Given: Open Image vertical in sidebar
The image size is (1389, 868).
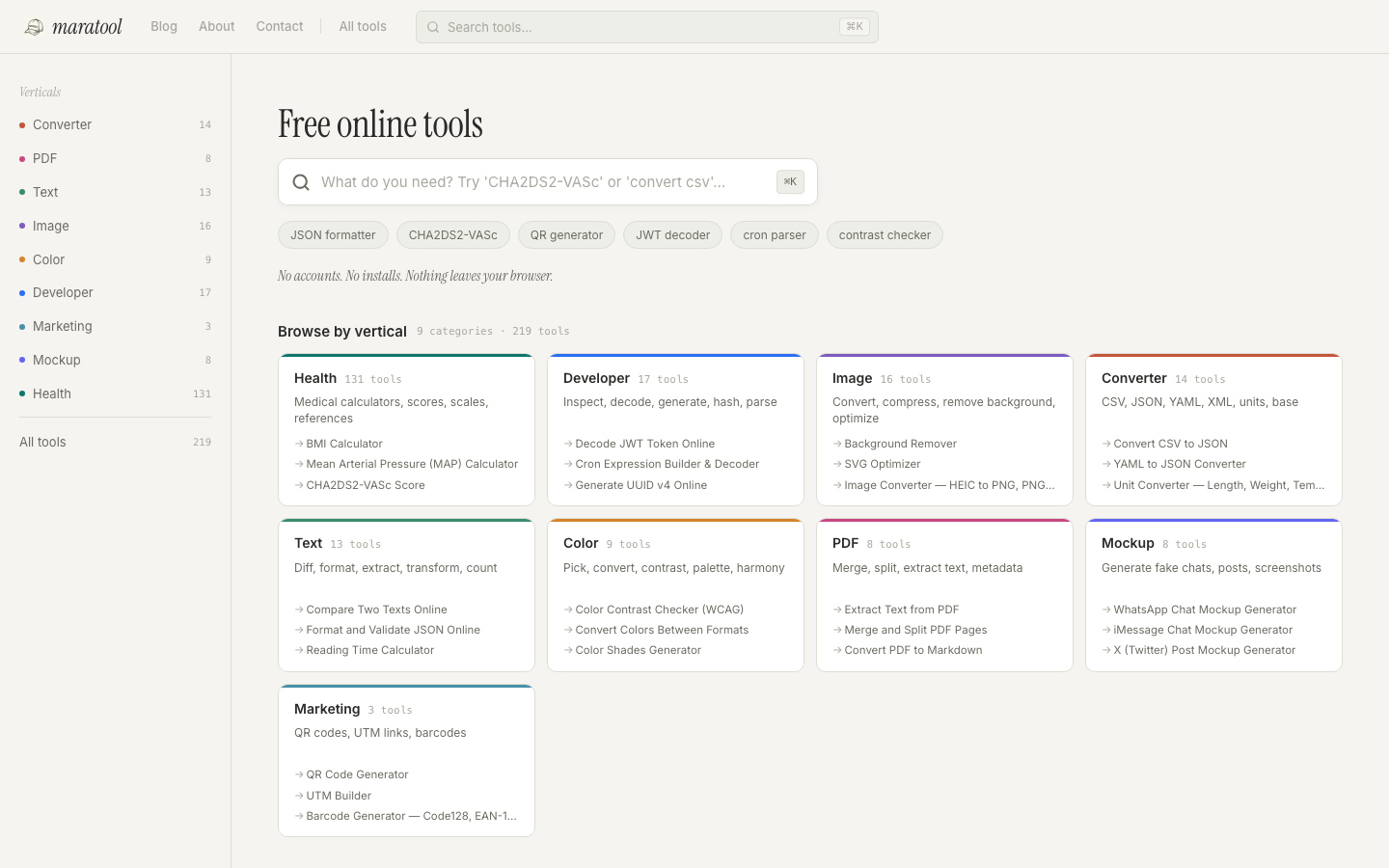Looking at the screenshot, I should tap(116, 226).
